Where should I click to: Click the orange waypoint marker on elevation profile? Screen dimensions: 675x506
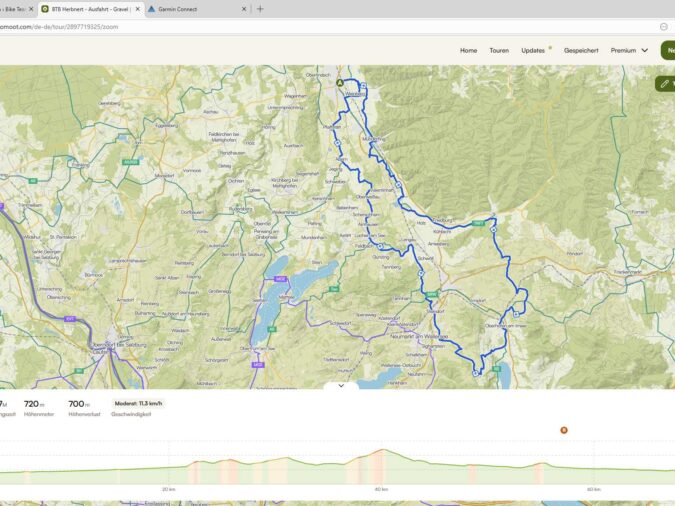(564, 430)
